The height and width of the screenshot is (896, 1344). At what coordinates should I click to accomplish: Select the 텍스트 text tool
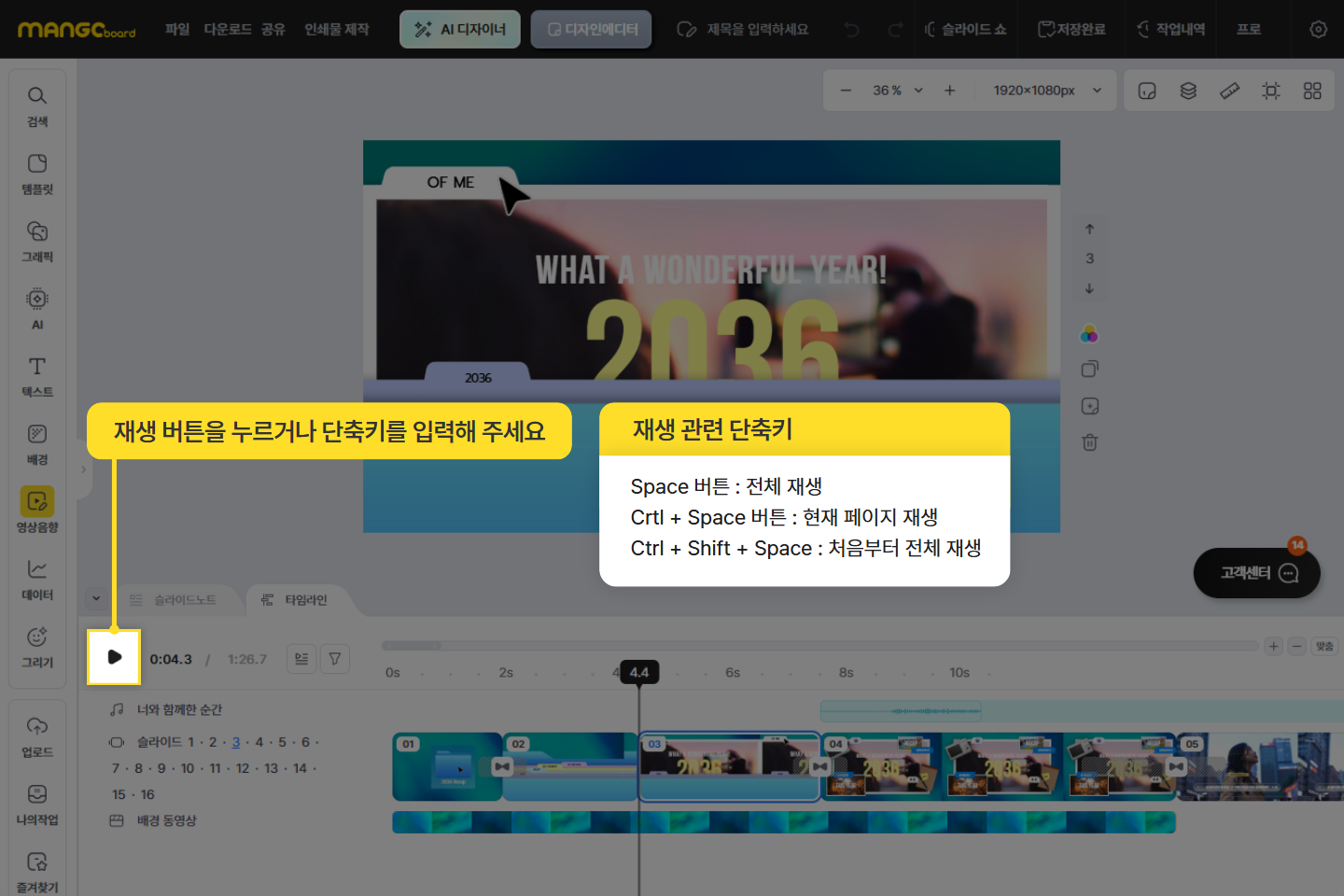(37, 376)
